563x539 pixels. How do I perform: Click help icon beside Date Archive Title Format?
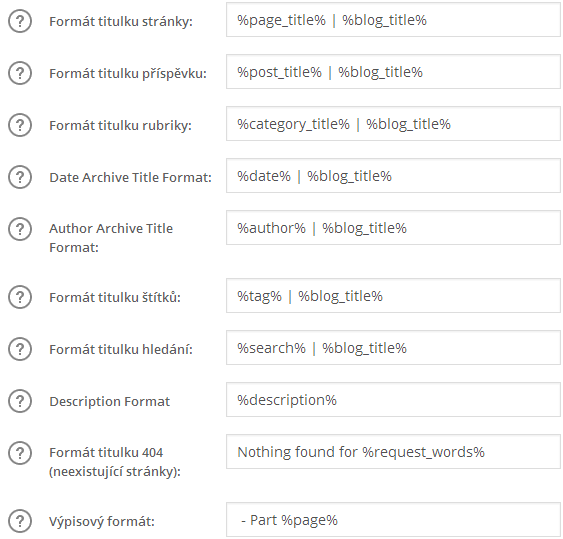[20, 177]
